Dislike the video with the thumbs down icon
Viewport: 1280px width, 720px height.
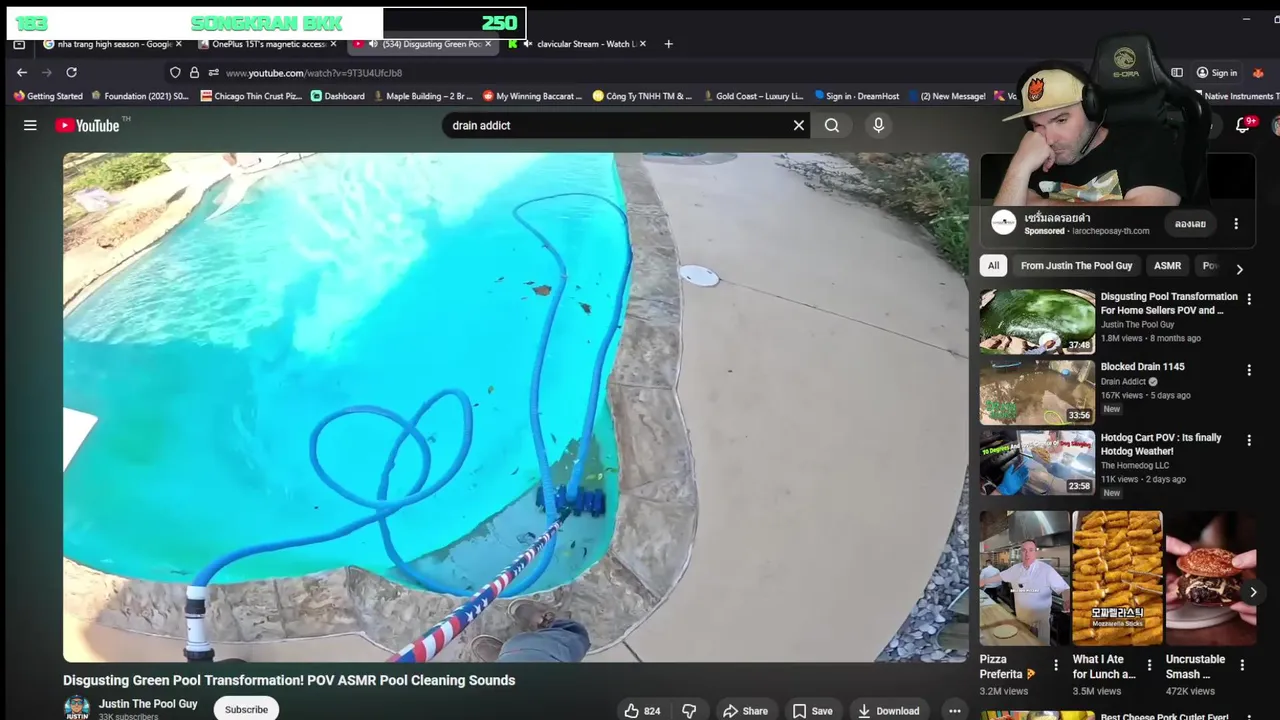(x=689, y=711)
